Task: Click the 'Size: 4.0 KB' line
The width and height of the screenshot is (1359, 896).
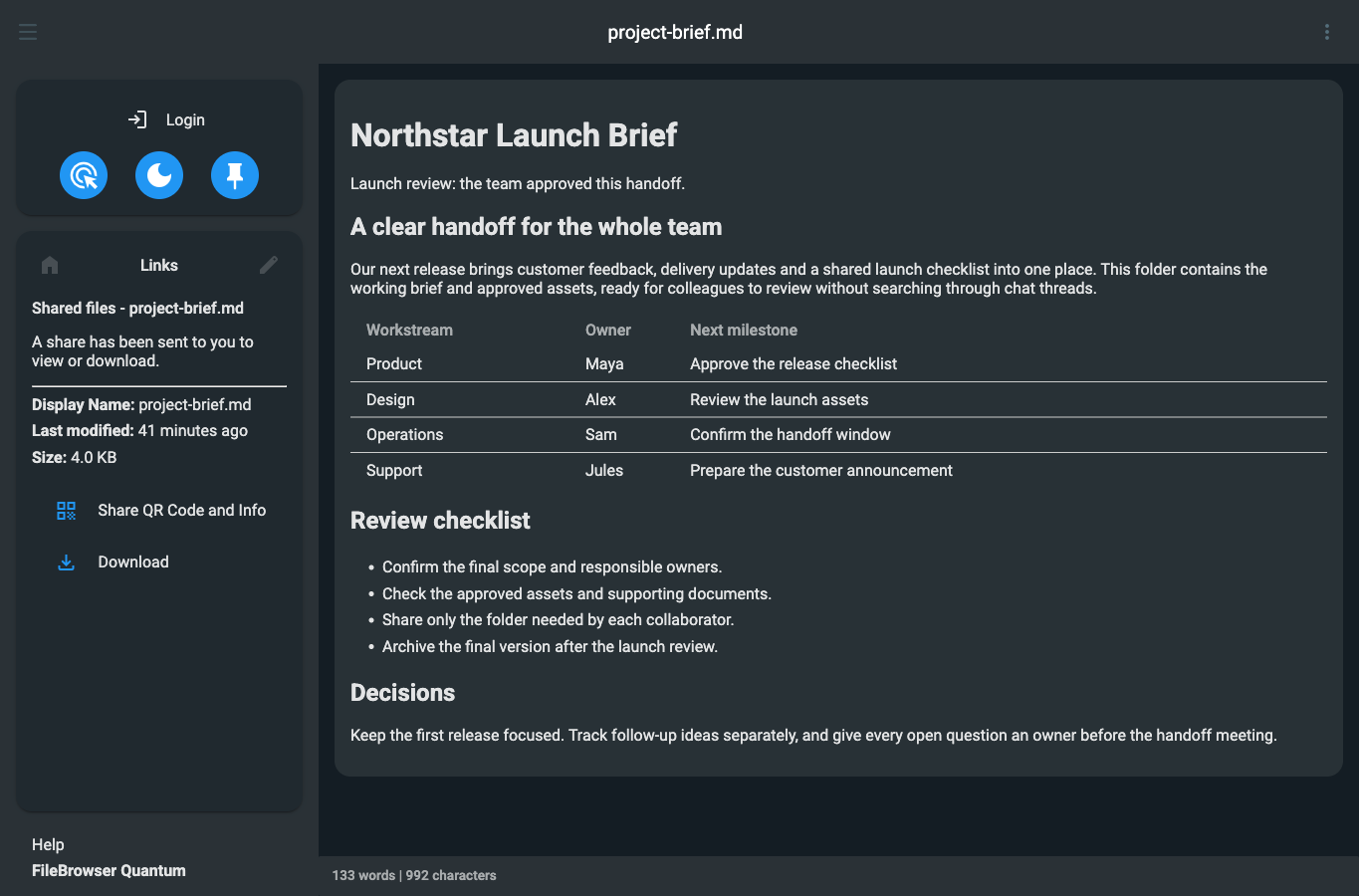Action: pos(75,457)
